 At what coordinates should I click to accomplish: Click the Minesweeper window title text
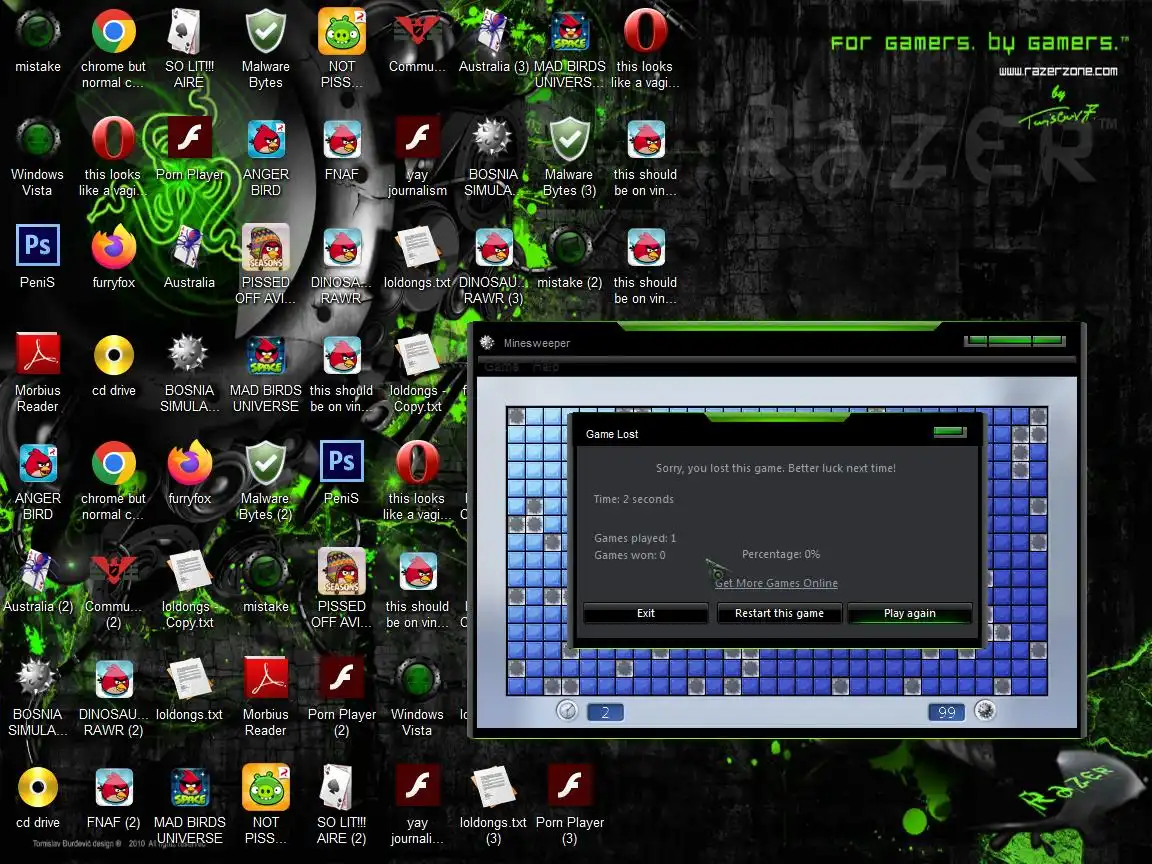pos(536,343)
